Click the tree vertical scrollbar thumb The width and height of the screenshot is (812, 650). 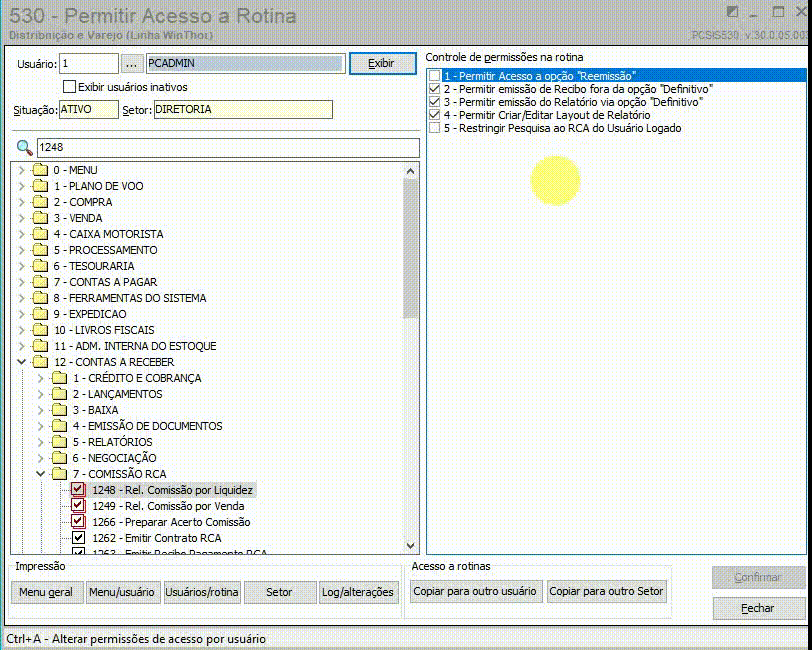pos(411,249)
